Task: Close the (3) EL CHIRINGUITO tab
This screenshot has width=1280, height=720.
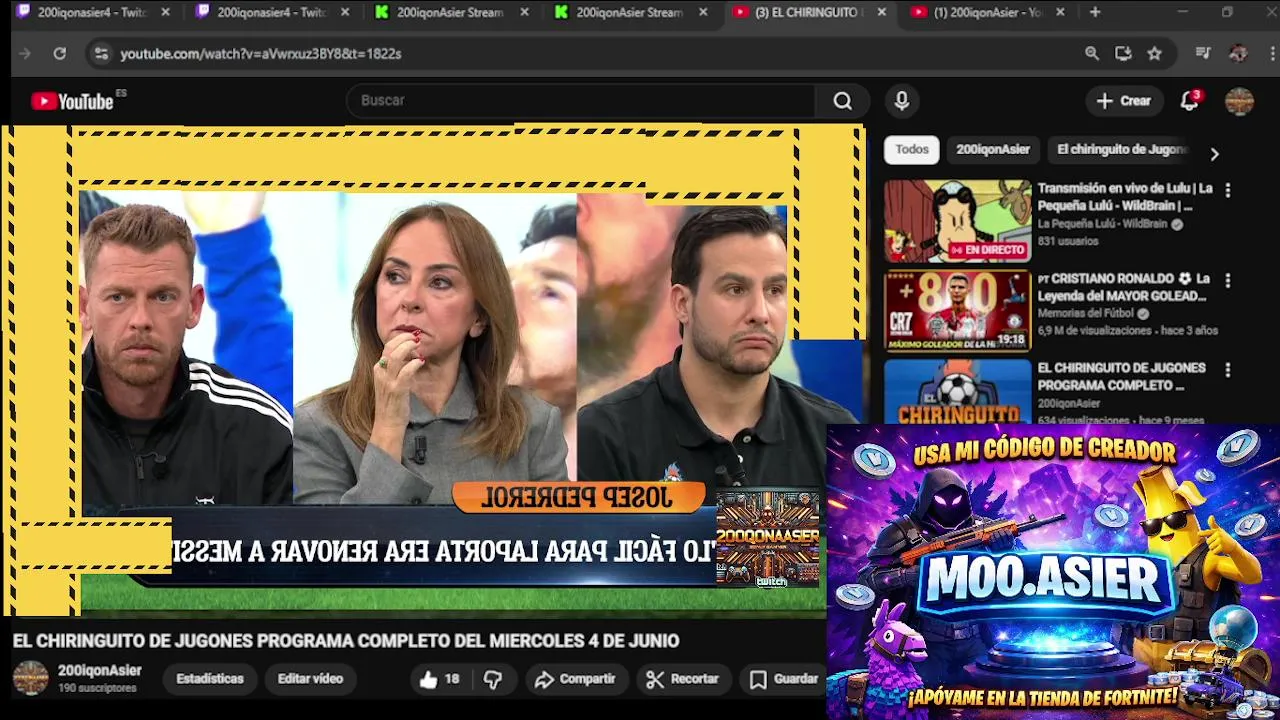Action: (881, 12)
